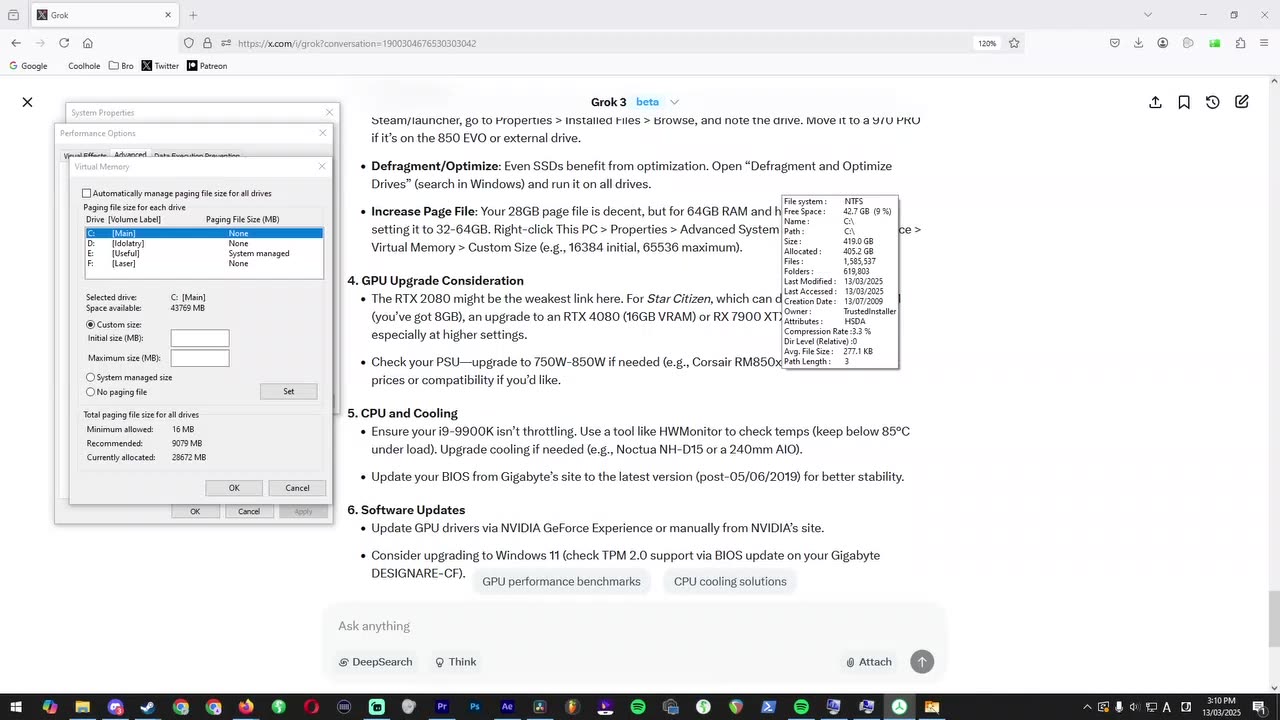The height and width of the screenshot is (720, 1280).
Task: Select drive E: [Useful] in paging list
Action: [x=204, y=253]
